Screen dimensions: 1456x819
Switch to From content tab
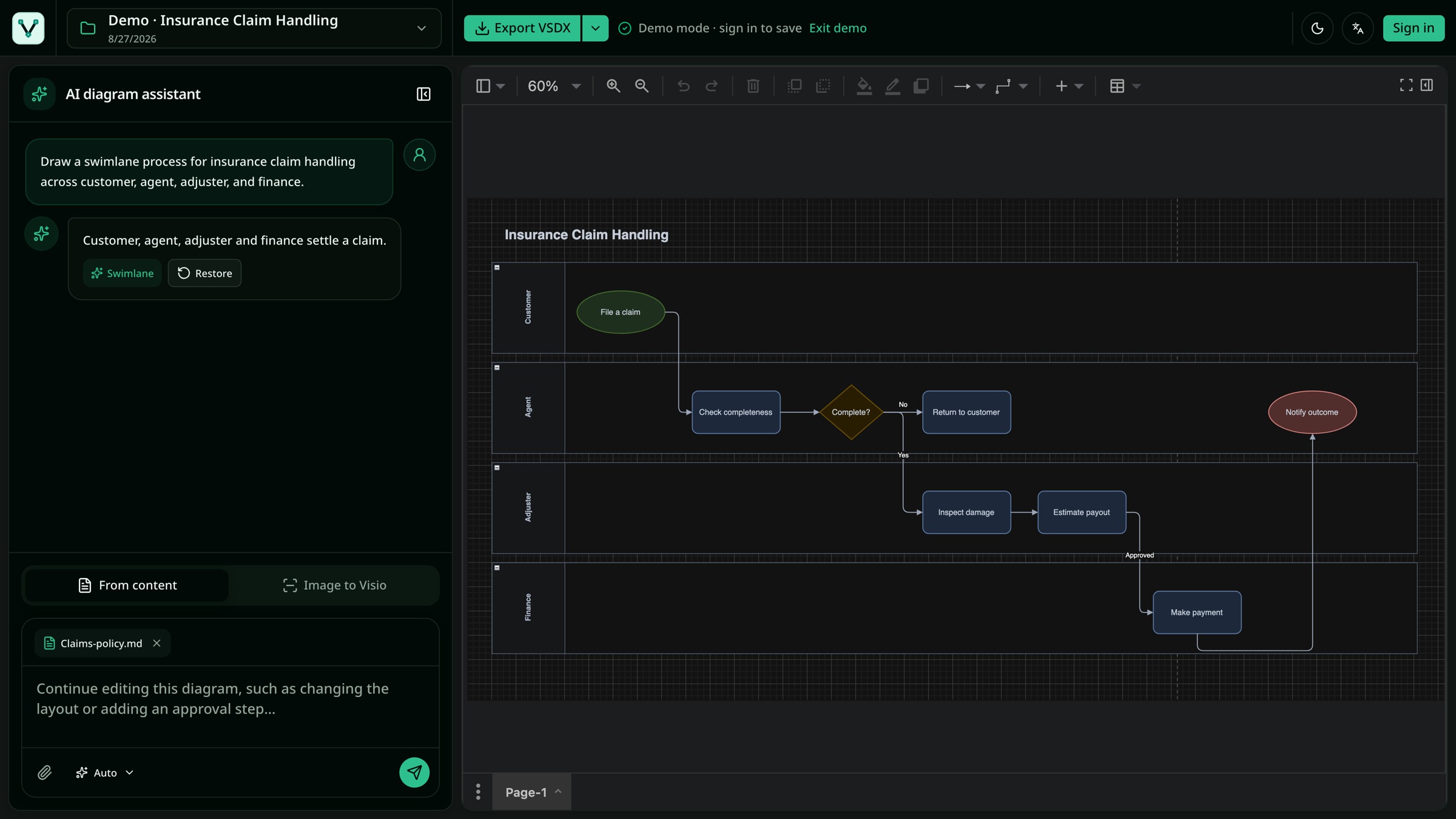point(127,585)
